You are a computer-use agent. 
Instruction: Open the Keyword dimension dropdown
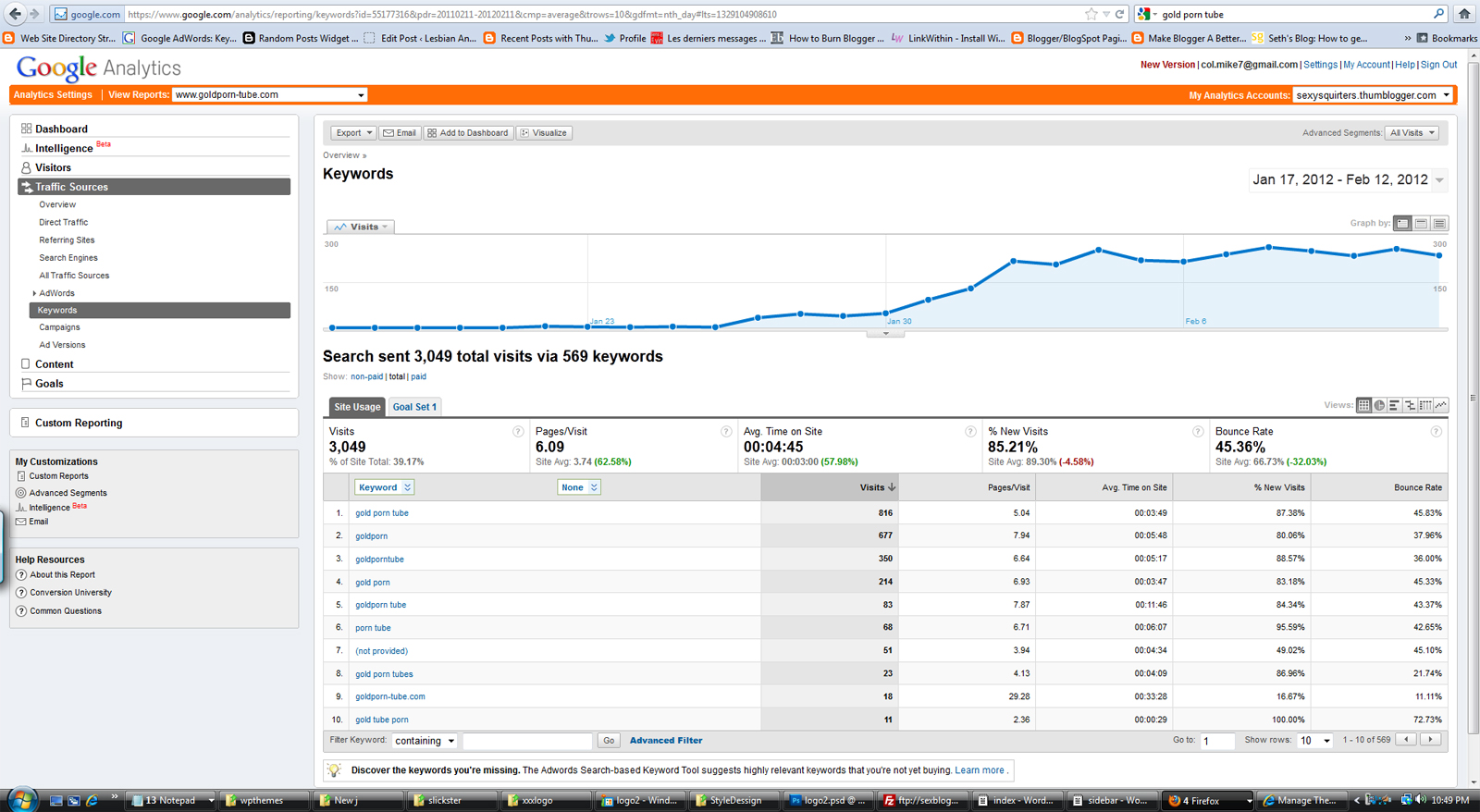coord(385,487)
